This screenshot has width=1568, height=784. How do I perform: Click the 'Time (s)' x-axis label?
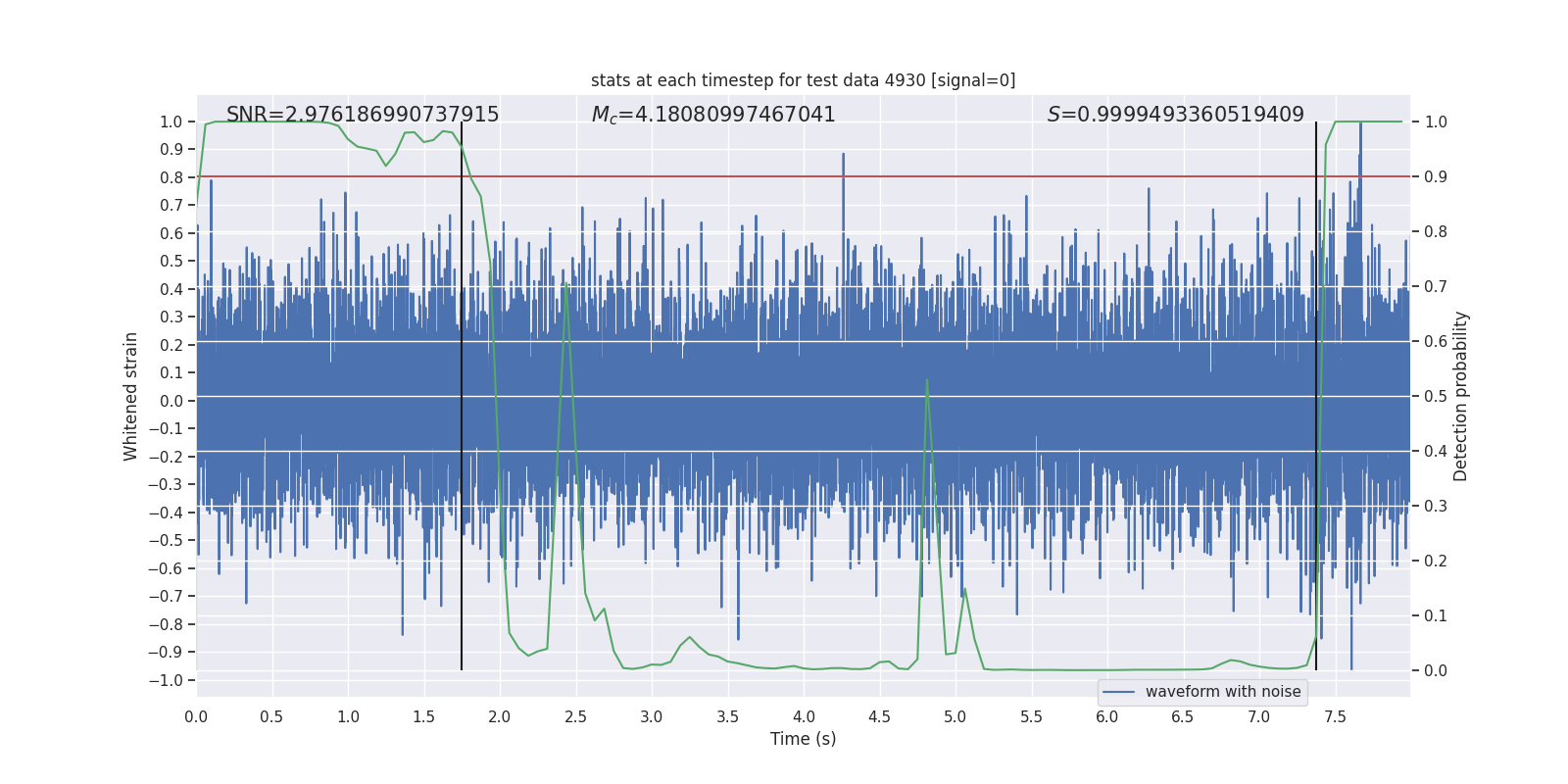pyautogui.click(x=803, y=739)
